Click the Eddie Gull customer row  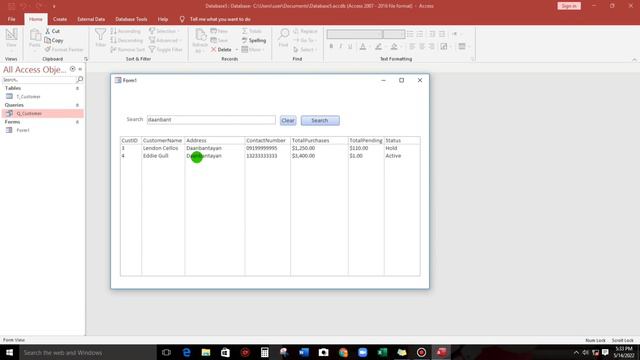(x=270, y=156)
